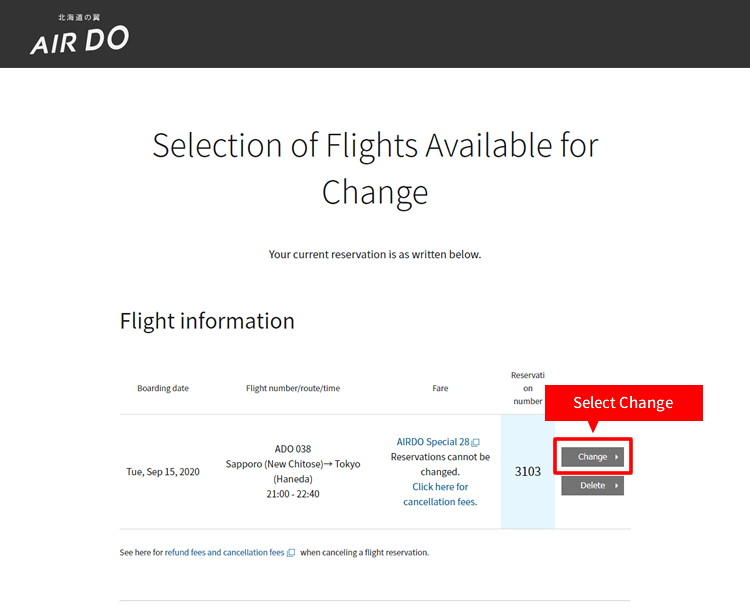Open the refund fees and cancellation fees link
The height and width of the screenshot is (607, 750).
[224, 552]
